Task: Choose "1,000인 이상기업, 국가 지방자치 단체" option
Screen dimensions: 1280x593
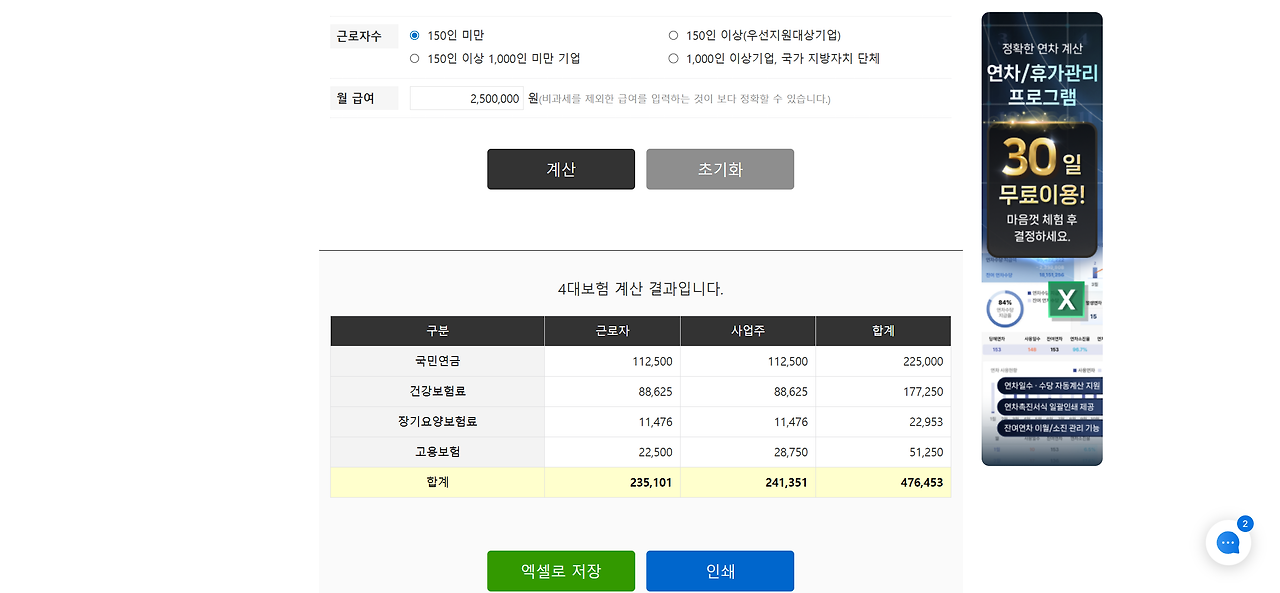Action: [673, 58]
